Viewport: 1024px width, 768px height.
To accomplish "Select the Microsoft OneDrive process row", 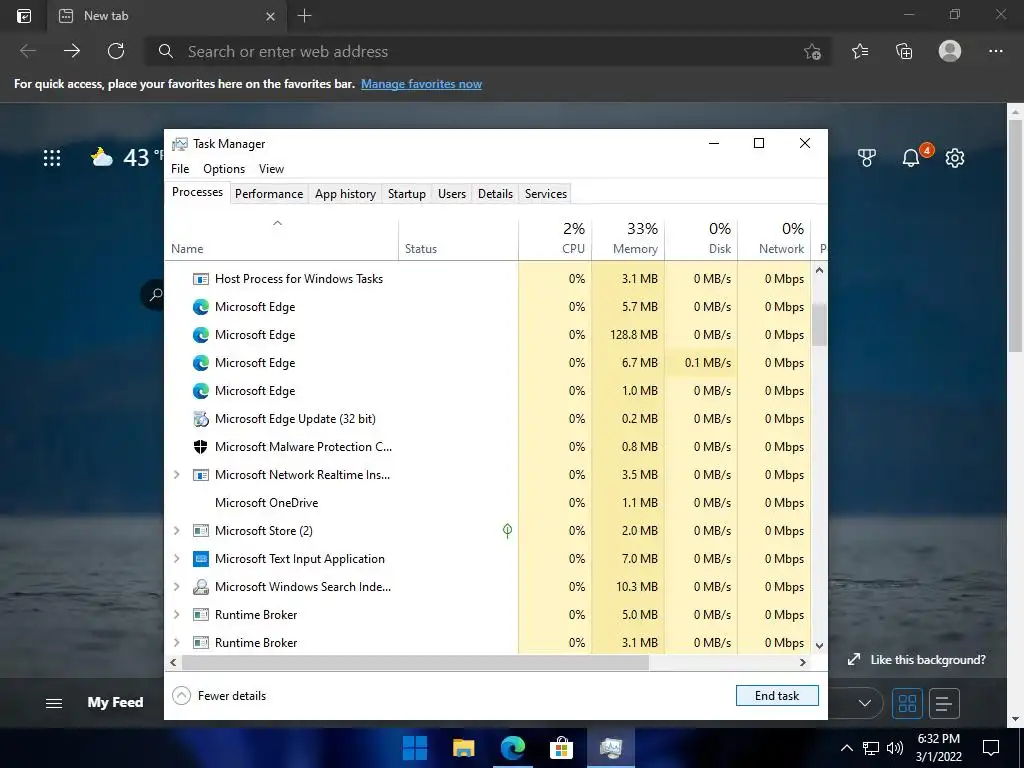I will click(x=487, y=503).
